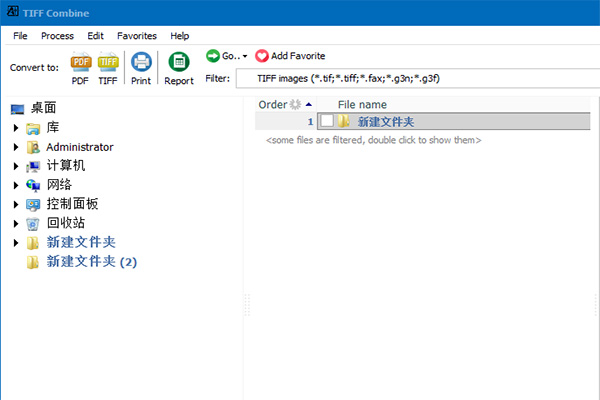
Task: Click the Print icon in toolbar
Action: pos(141,64)
